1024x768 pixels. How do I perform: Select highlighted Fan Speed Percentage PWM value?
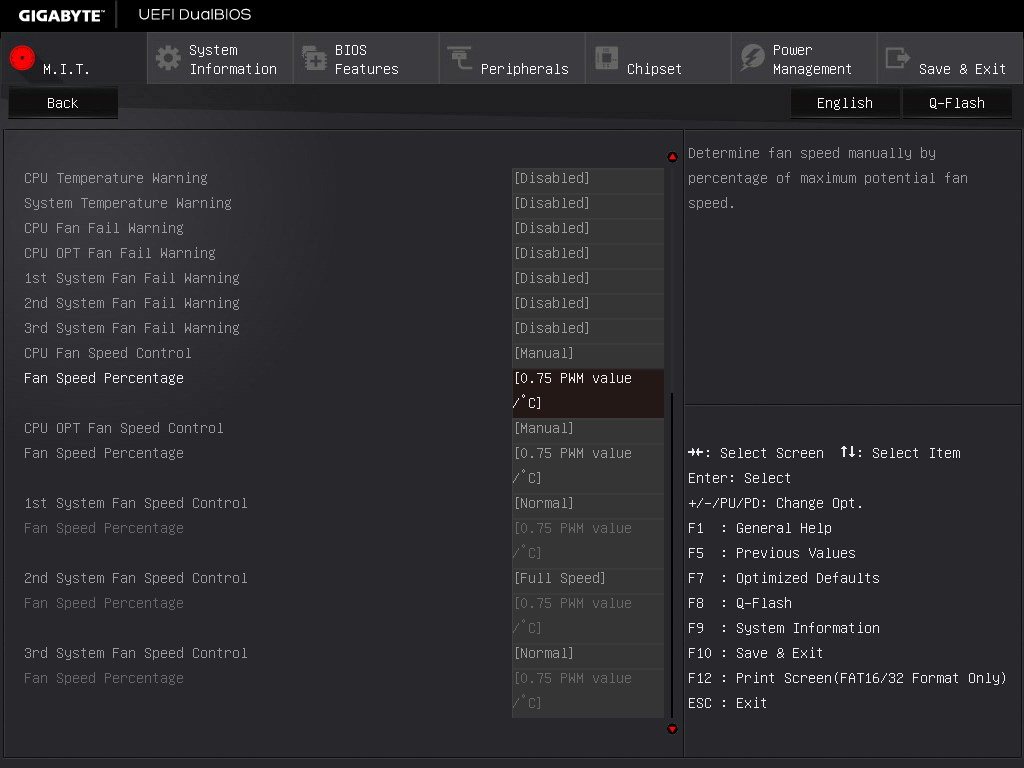pos(587,391)
